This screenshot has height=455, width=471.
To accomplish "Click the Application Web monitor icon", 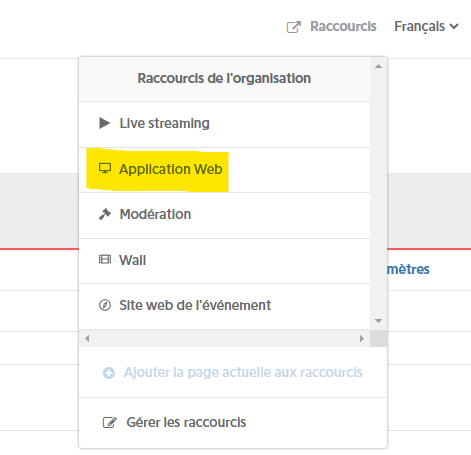I will [x=105, y=169].
